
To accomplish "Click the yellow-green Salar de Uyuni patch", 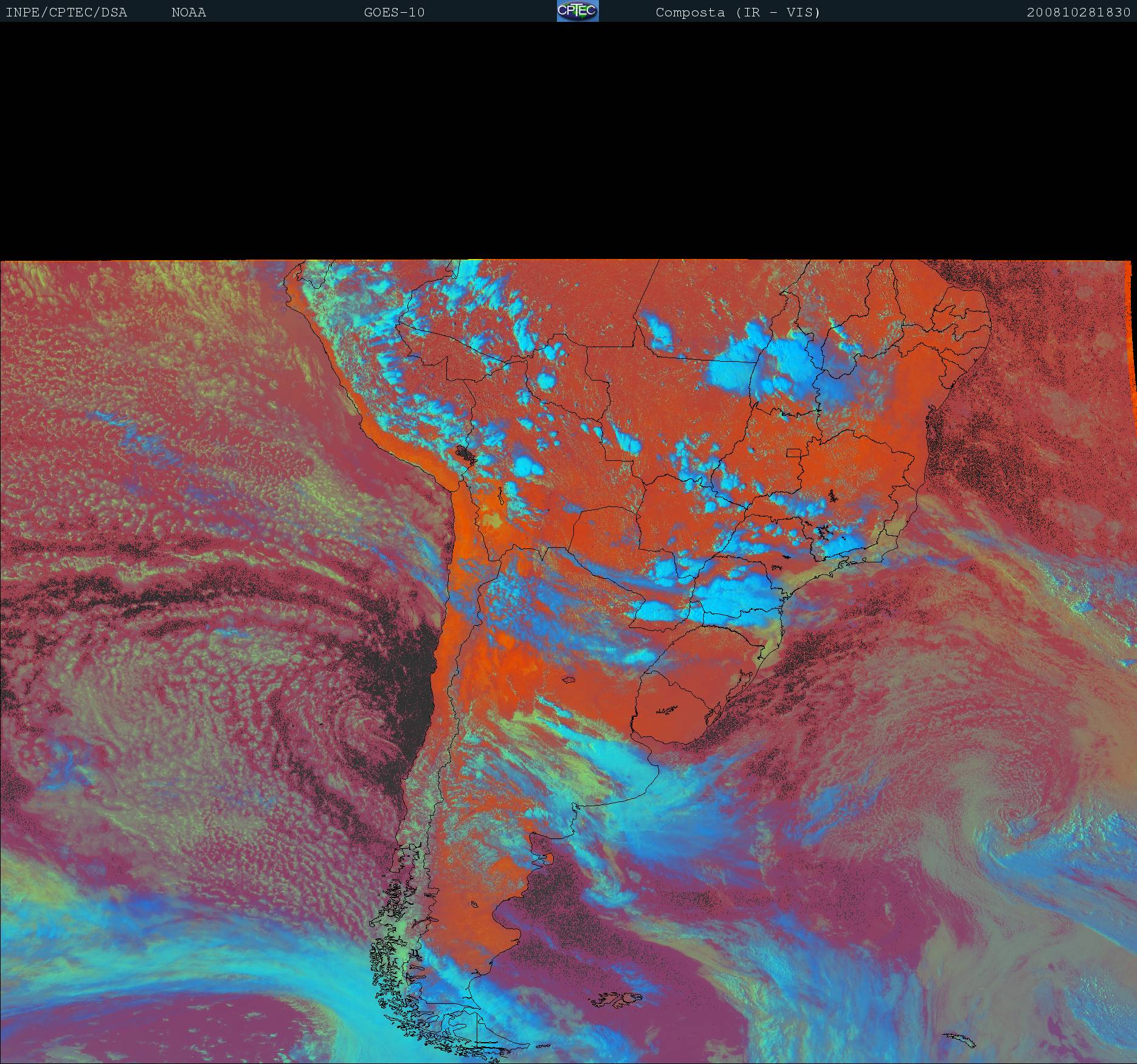I will (x=492, y=521).
